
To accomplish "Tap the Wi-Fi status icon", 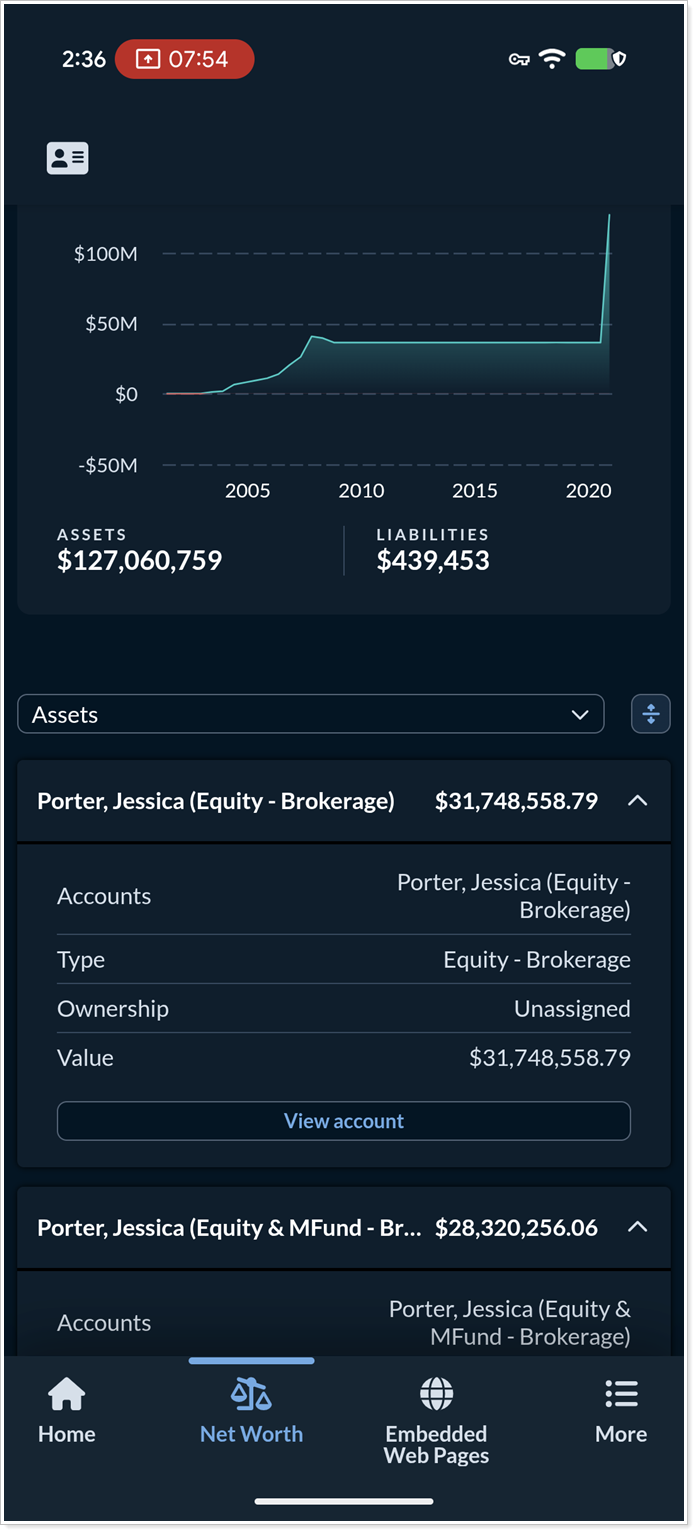I will point(551,59).
